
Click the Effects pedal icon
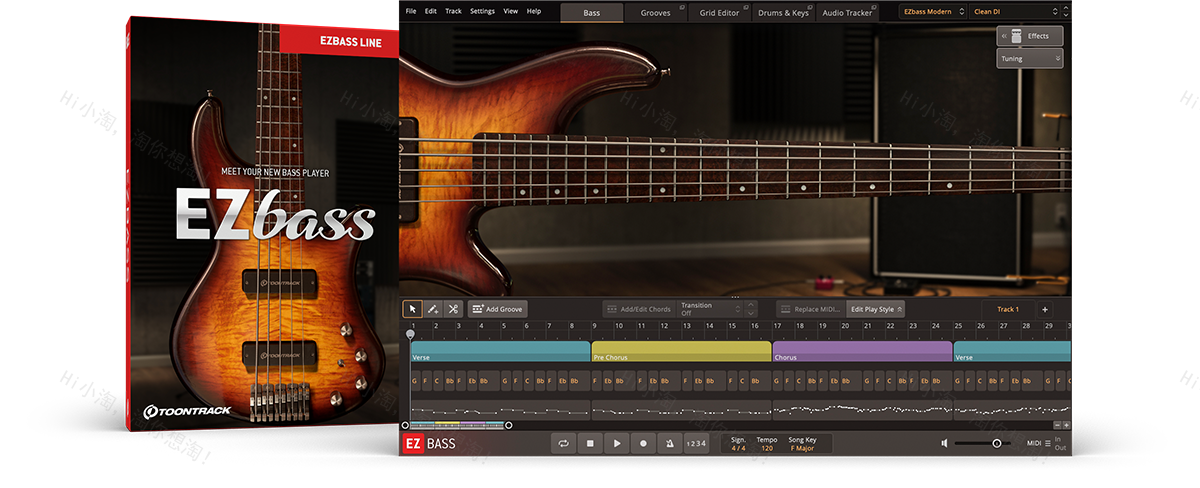click(1016, 36)
